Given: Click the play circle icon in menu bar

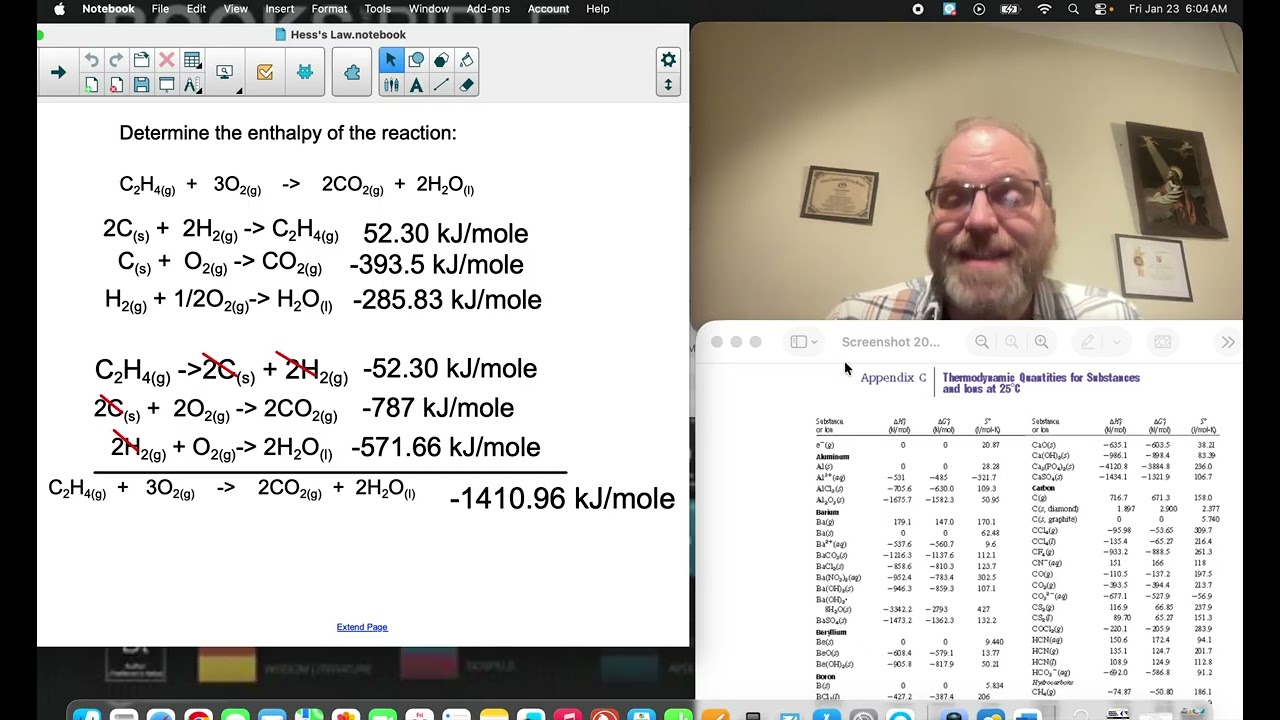Looking at the screenshot, I should (979, 9).
